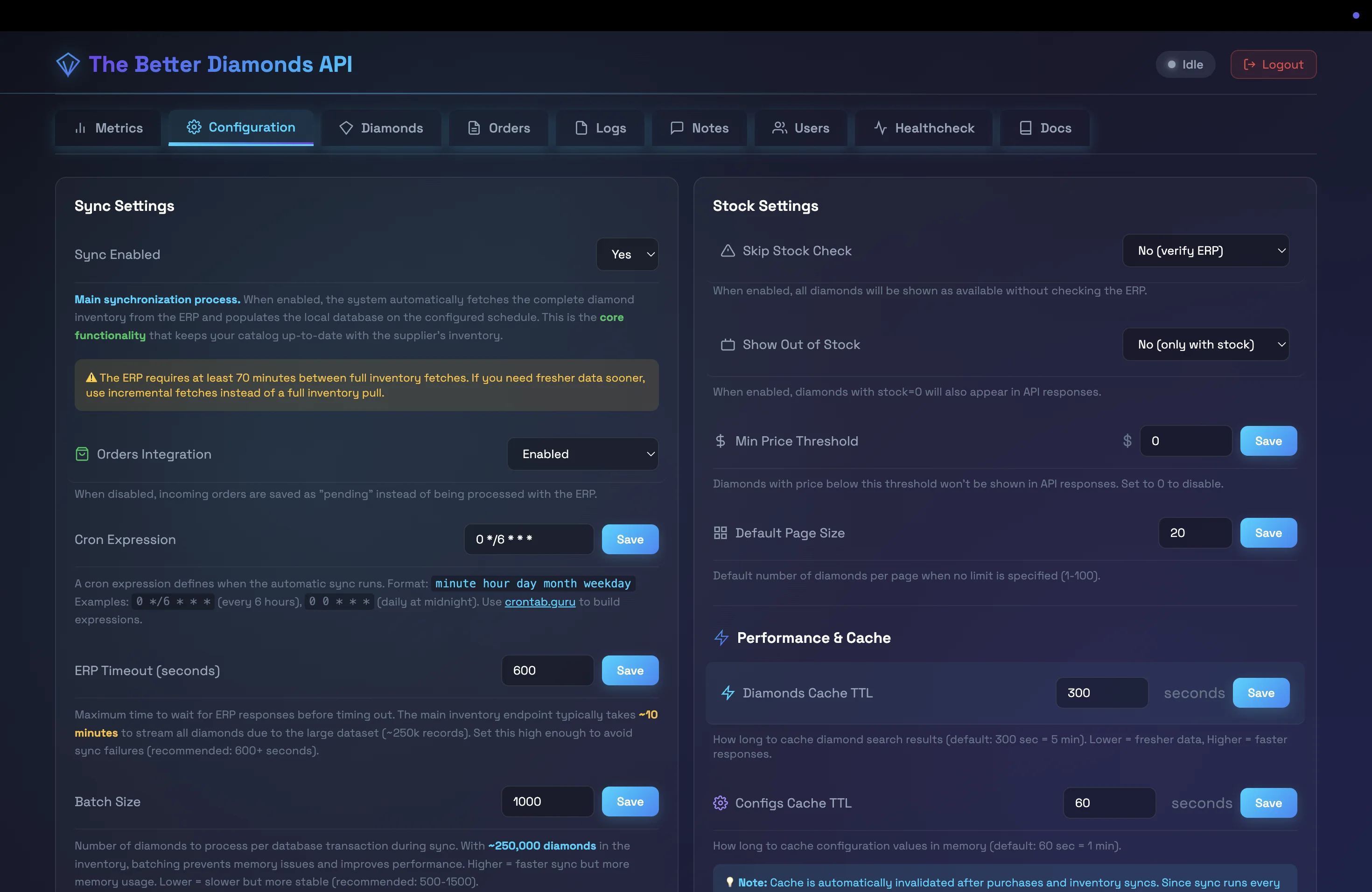Go to the Orders tab

pyautogui.click(x=499, y=128)
